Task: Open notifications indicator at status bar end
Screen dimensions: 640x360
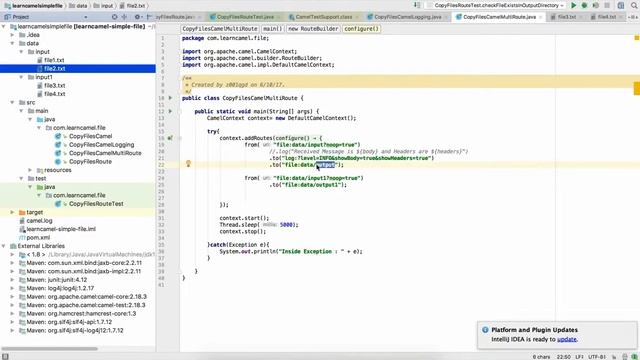Action: [634, 357]
